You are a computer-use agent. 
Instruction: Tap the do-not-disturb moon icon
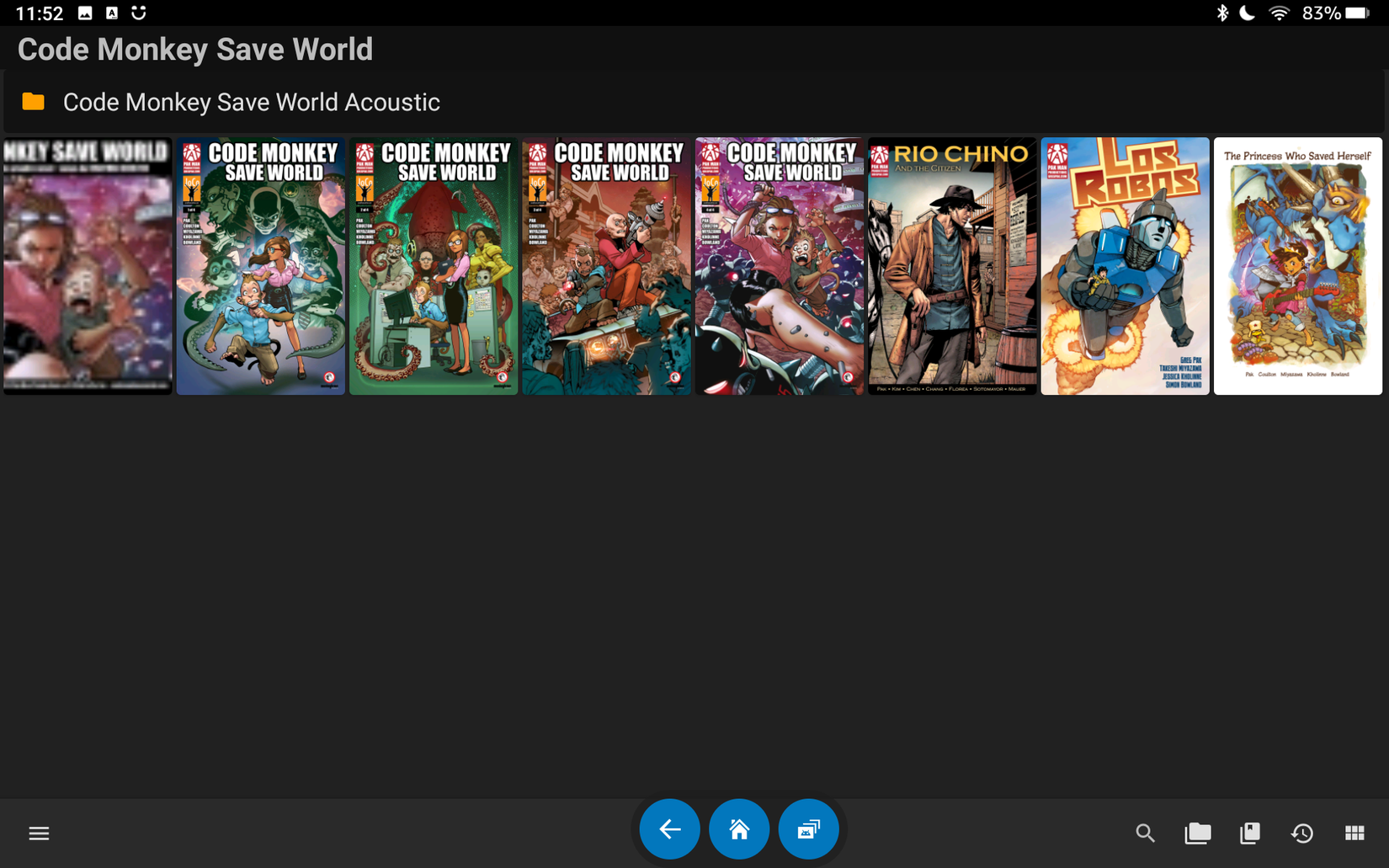(x=1248, y=13)
